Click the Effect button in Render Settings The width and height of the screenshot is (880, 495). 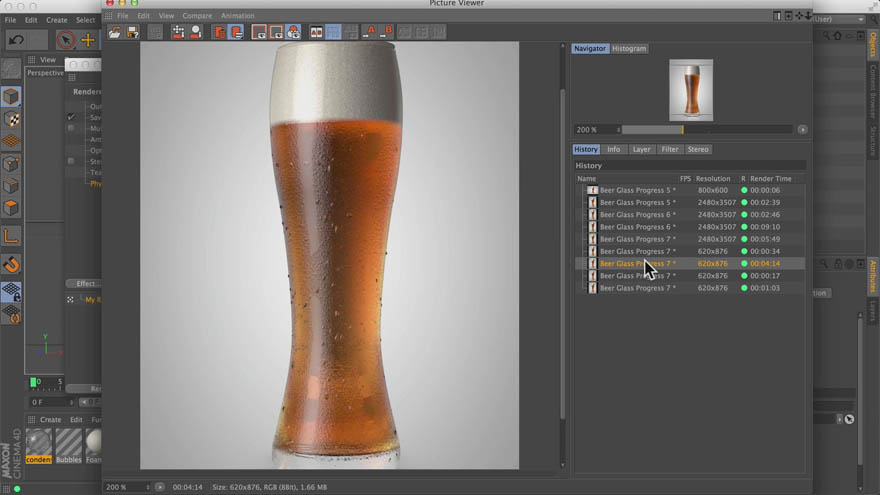(83, 283)
